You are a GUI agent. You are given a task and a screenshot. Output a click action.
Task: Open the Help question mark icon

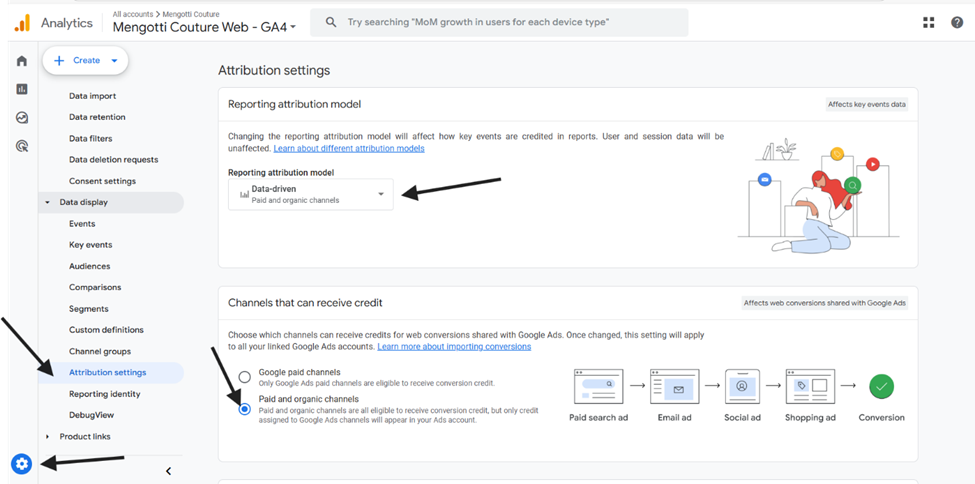957,22
